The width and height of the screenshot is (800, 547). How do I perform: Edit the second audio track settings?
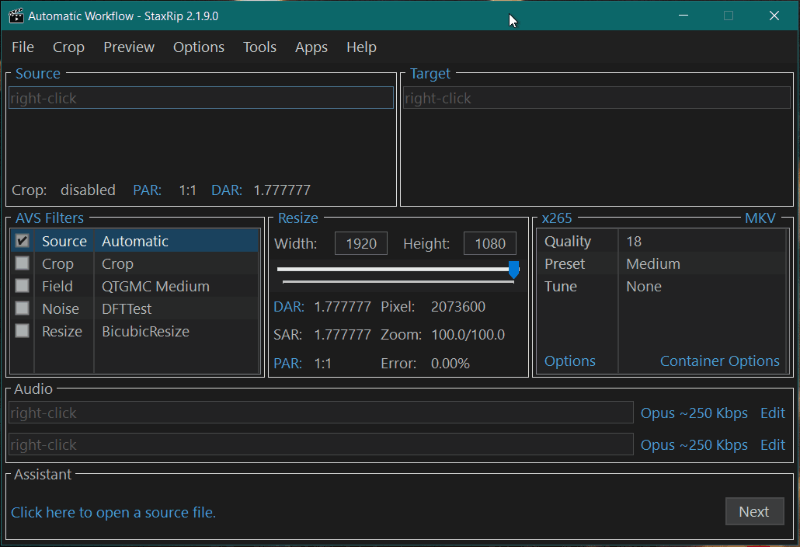(772, 445)
